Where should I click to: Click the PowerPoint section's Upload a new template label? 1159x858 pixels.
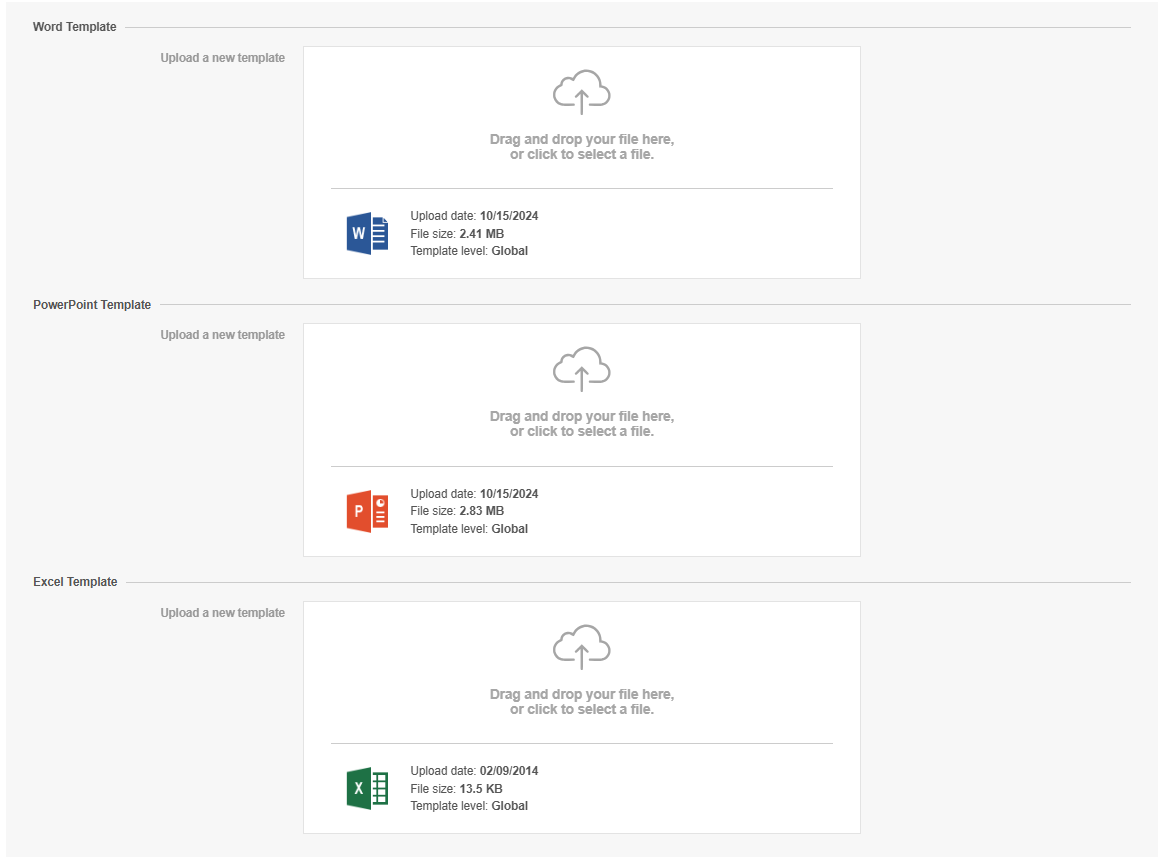coord(222,335)
